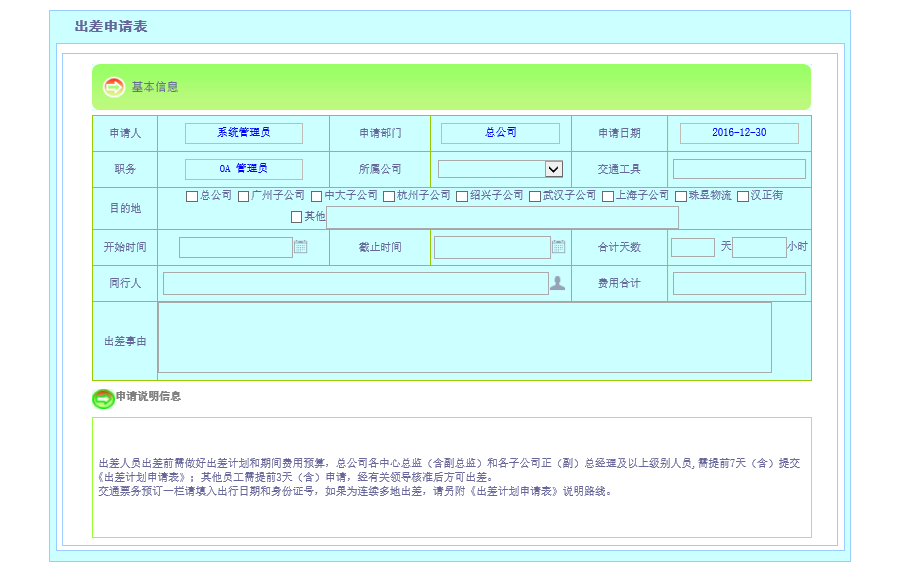
Task: Click the 申请日期 field 2016-12-30
Action: click(739, 133)
